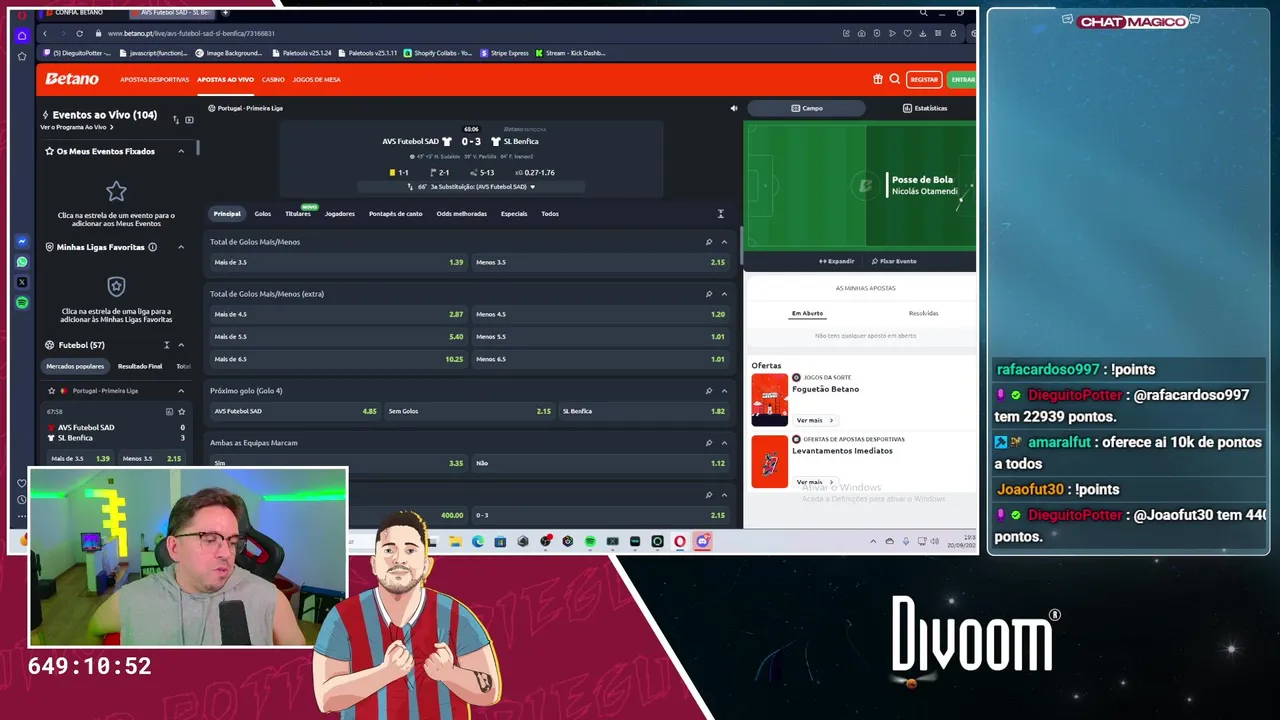
Task: Pin the Ambas as Equipas Marcam market
Action: pos(709,443)
